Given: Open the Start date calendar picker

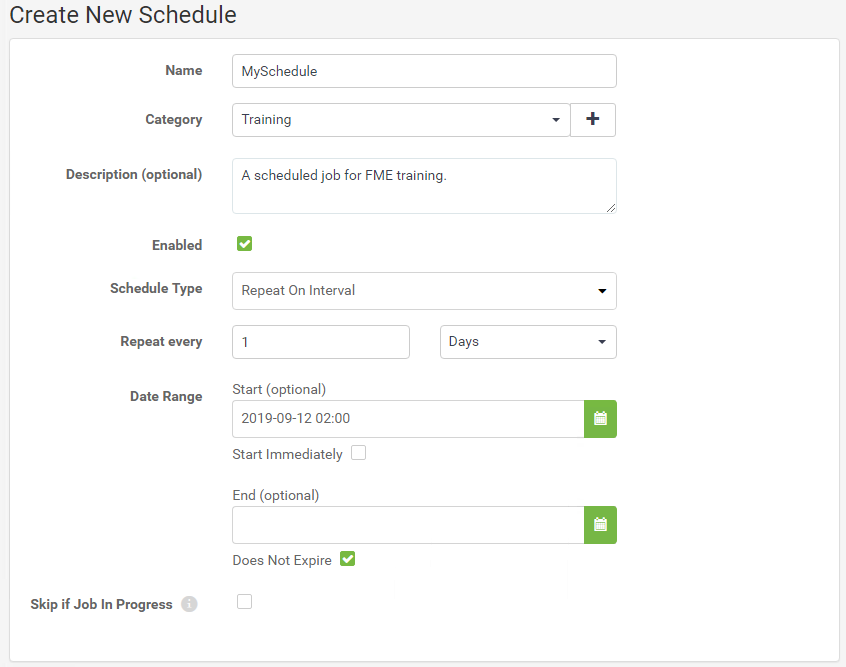Looking at the screenshot, I should click(x=600, y=419).
